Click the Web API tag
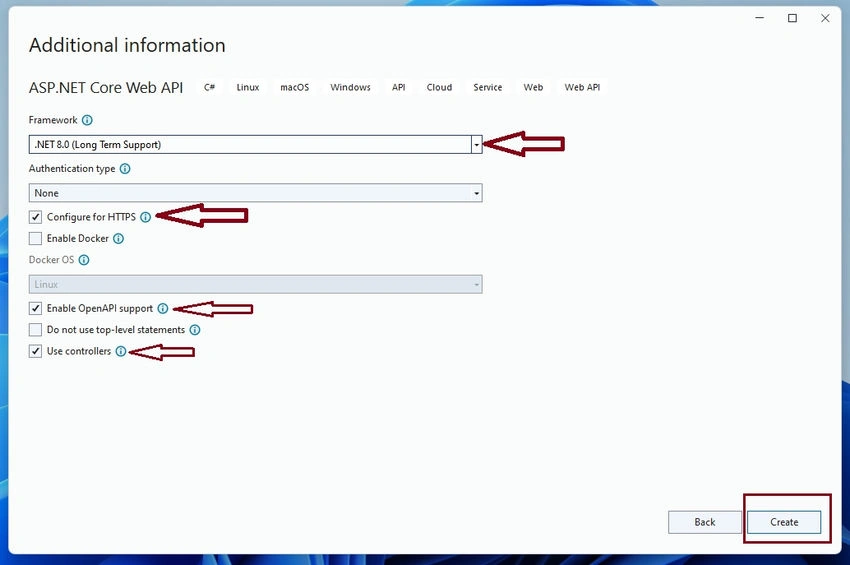This screenshot has width=850, height=565. click(582, 87)
